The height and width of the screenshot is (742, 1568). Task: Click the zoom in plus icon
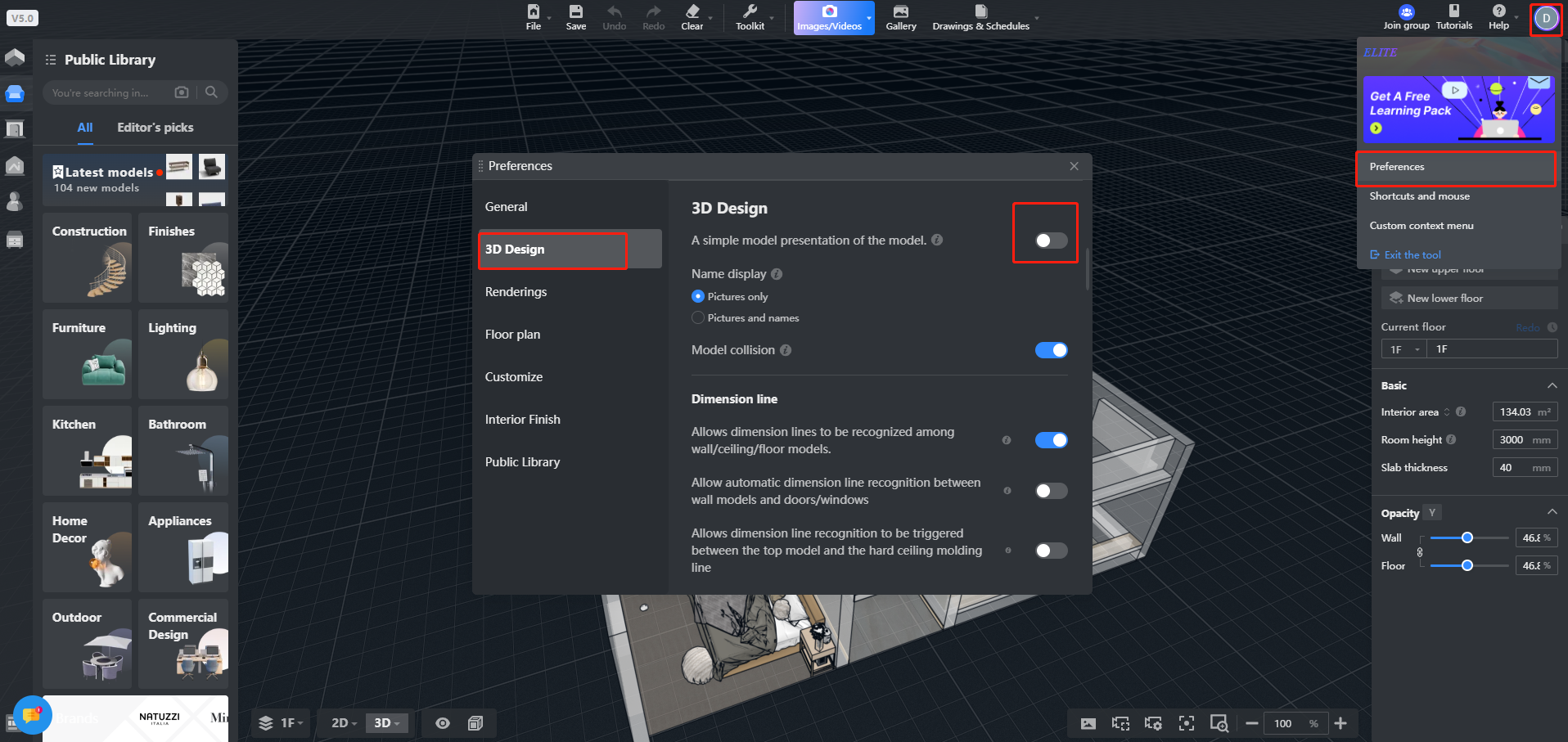1340,723
